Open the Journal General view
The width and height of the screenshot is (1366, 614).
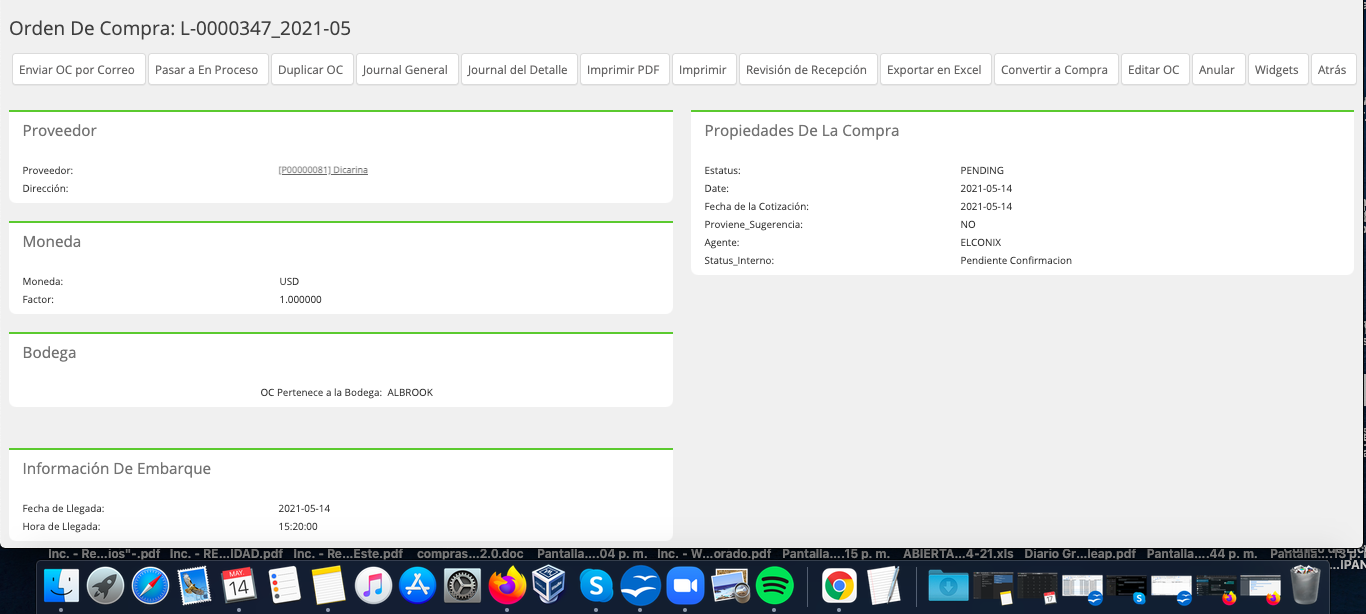[x=405, y=69]
